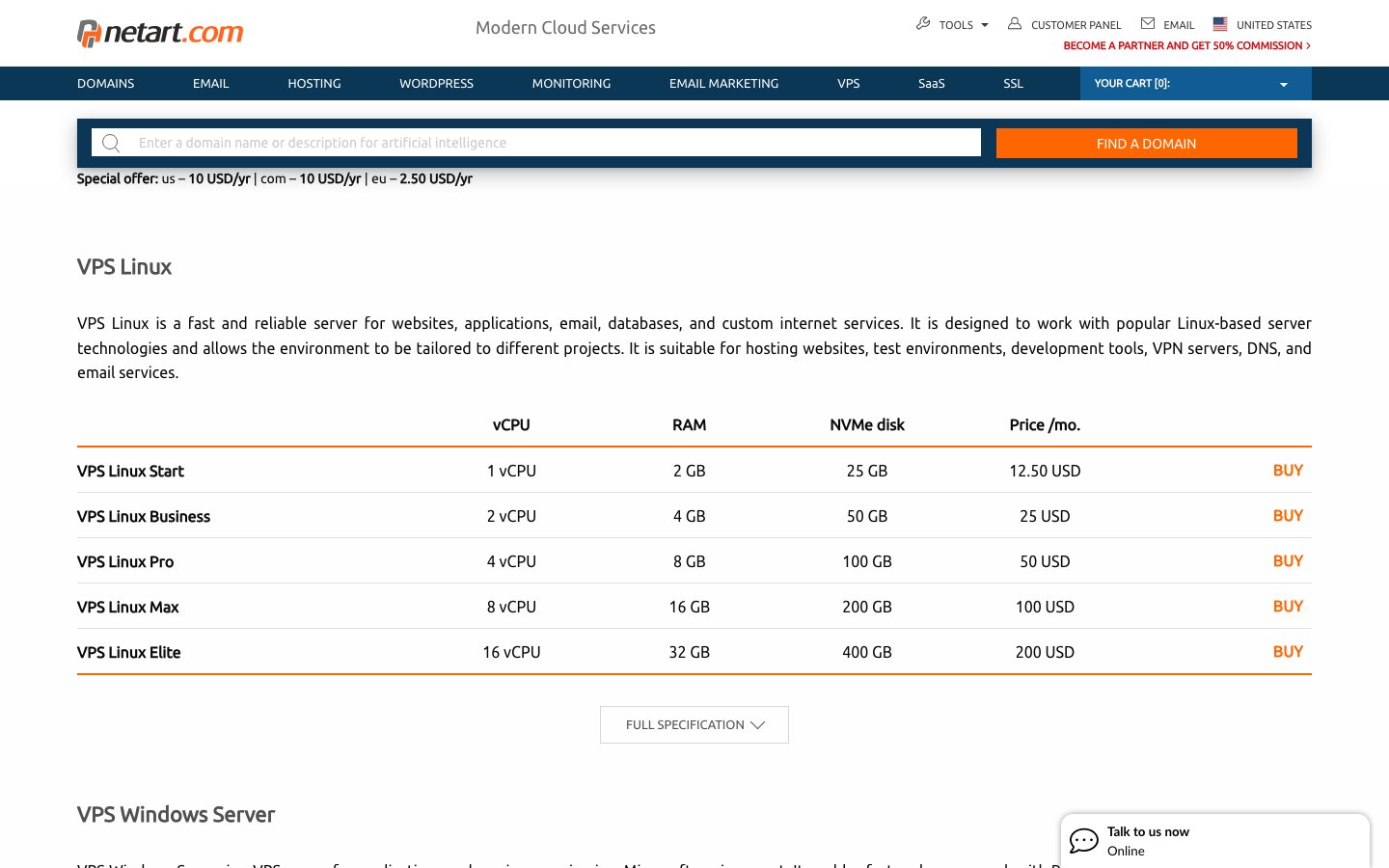Screen dimensions: 1389x868
Task: Open the Hosting menu
Action: point(314,84)
